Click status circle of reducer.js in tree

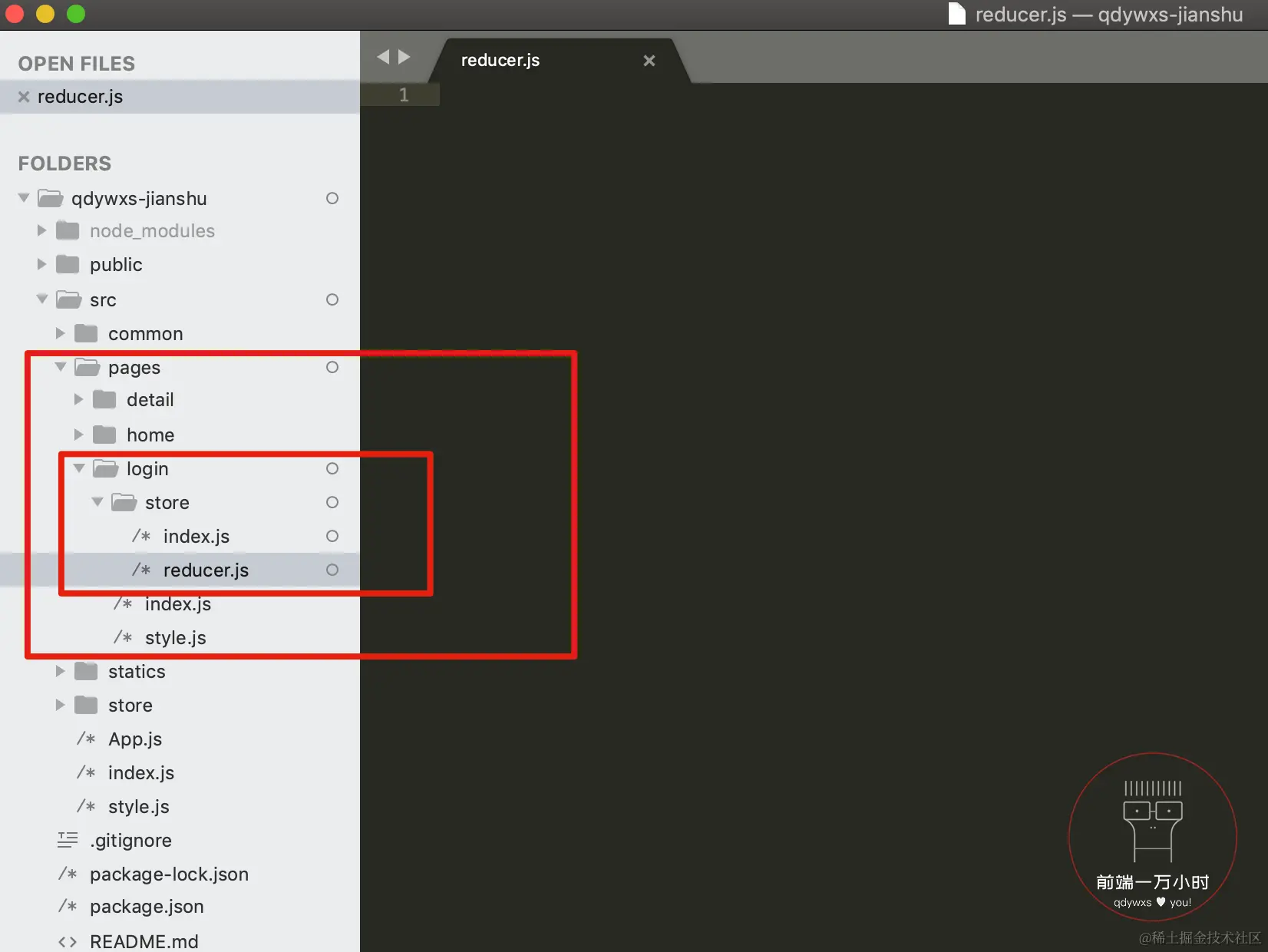point(332,570)
